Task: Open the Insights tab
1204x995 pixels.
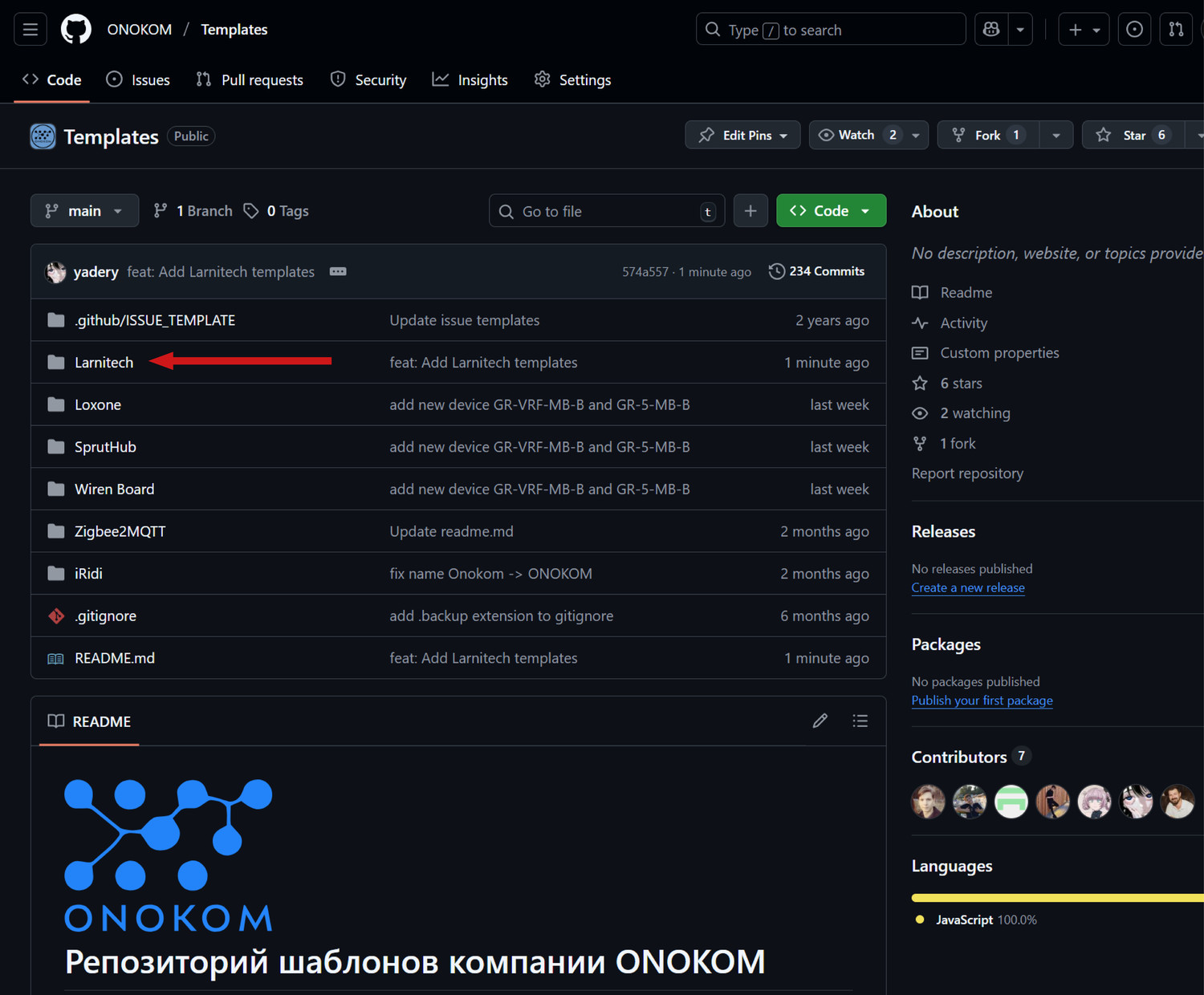Action: tap(470, 79)
